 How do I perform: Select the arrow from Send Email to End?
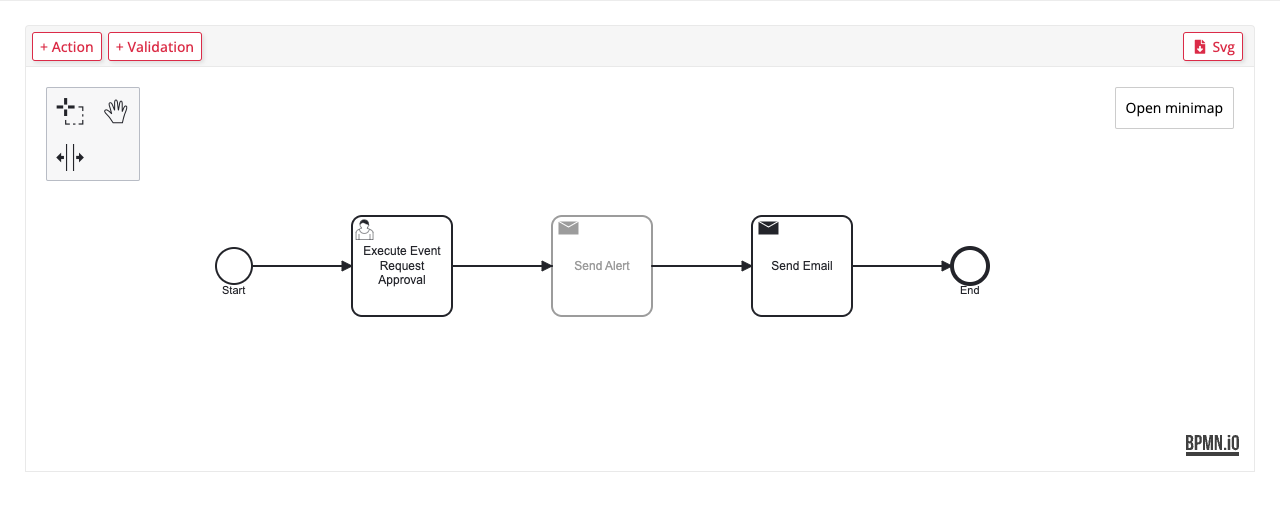point(900,266)
